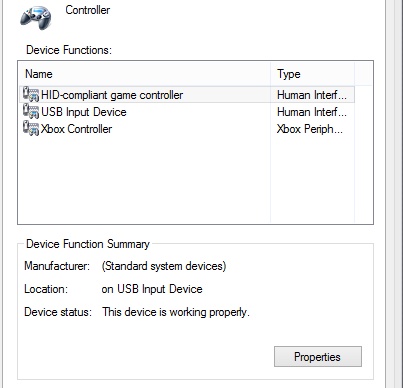This screenshot has width=403, height=388.
Task: Click the on USB Input Device location text
Action: coord(152,289)
